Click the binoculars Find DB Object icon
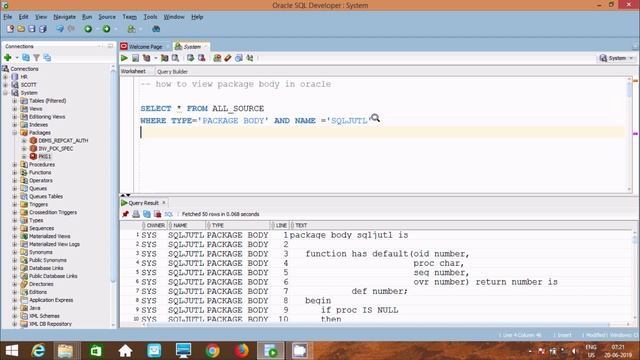Screen dimensions: 640x360 click(x=156, y=29)
